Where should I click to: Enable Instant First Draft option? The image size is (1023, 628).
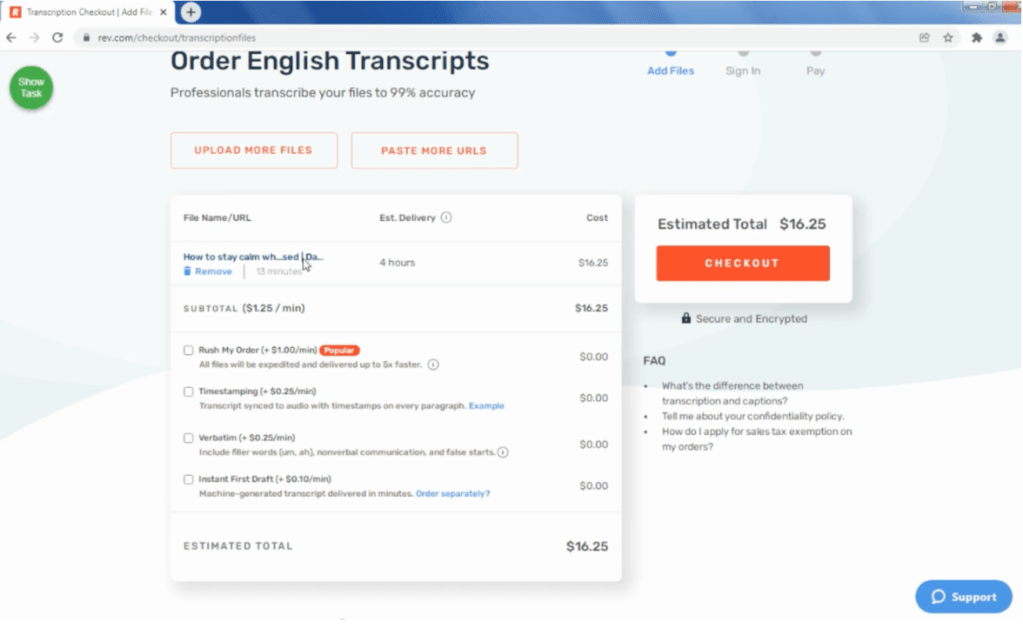pos(186,479)
